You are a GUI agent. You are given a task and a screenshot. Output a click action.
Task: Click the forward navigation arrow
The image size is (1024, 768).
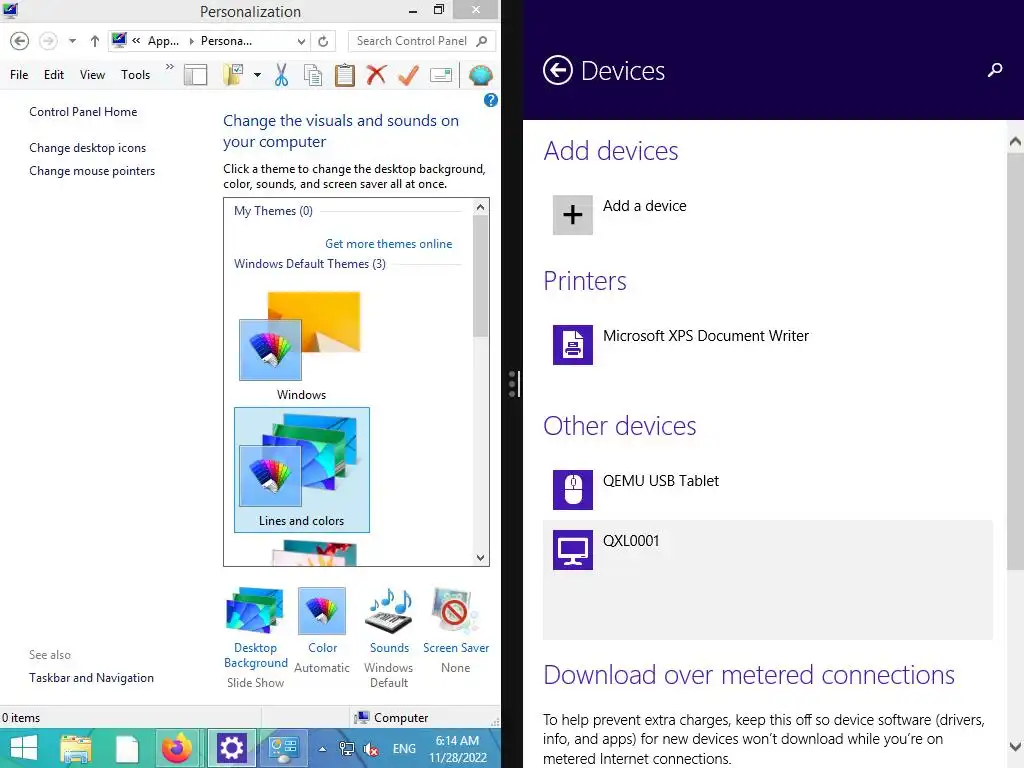click(x=48, y=41)
